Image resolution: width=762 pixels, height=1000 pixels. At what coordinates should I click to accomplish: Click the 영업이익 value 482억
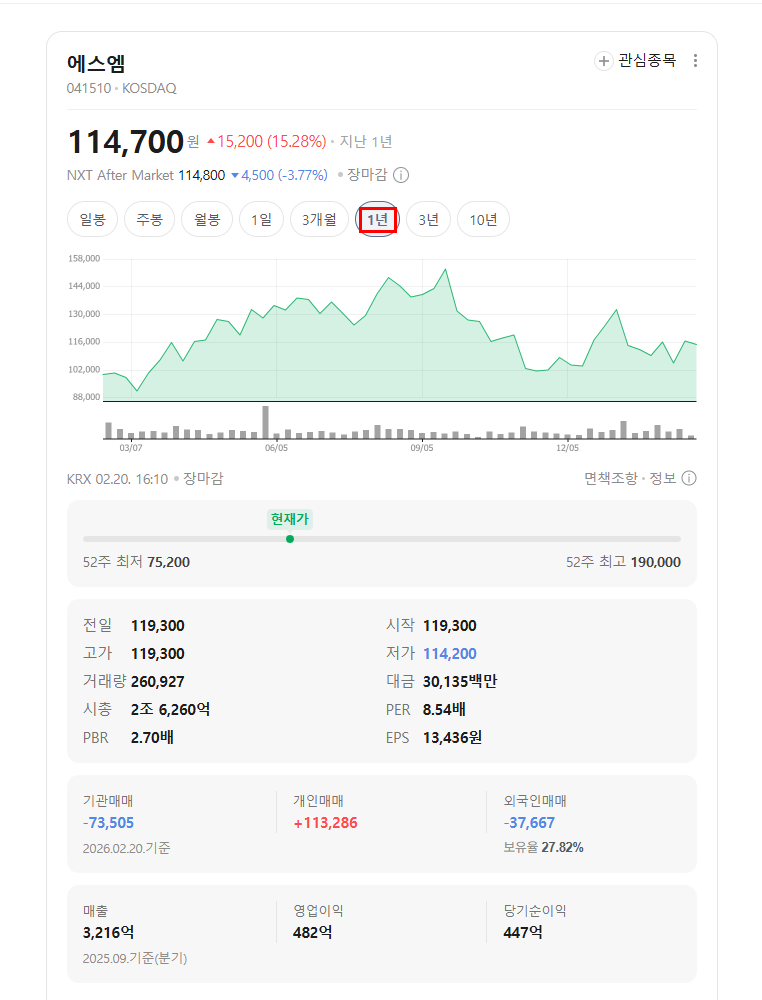click(312, 932)
